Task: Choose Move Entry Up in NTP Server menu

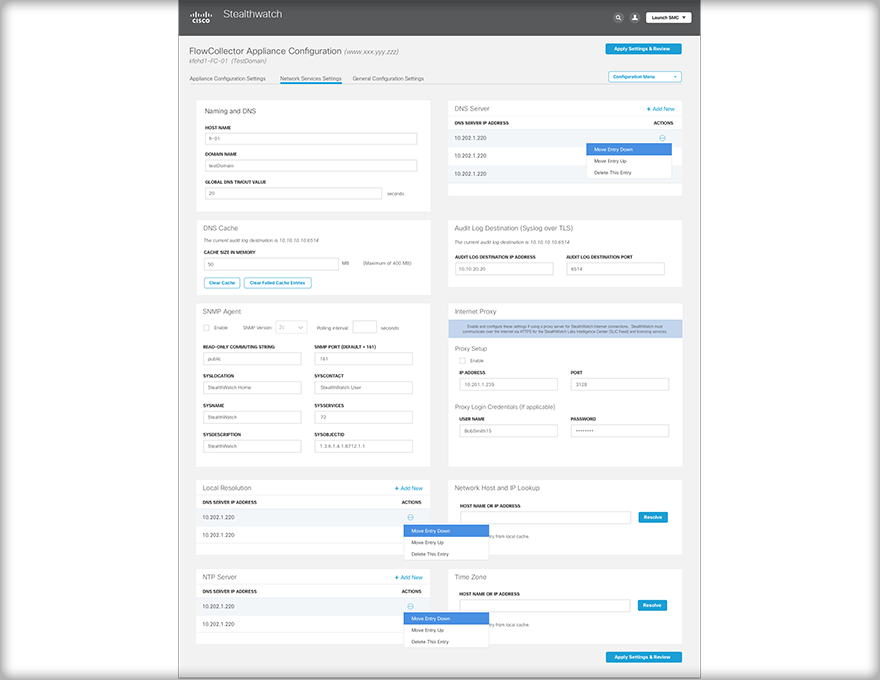Action: pyautogui.click(x=446, y=630)
